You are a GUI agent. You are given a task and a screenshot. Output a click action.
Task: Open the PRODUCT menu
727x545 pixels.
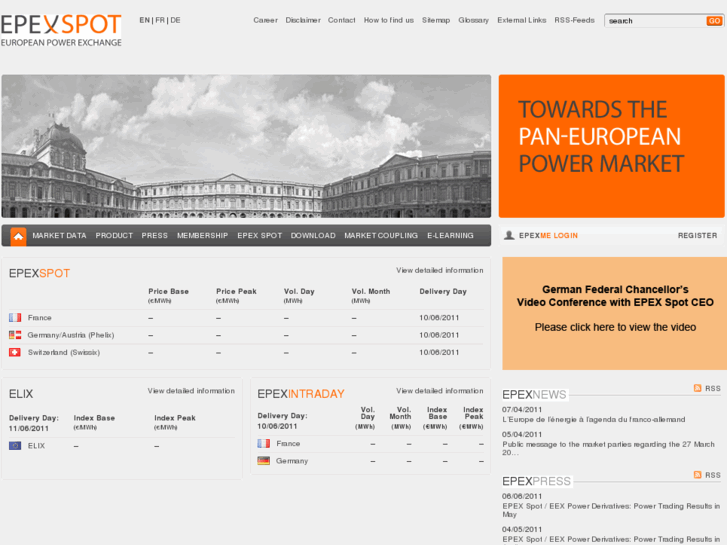(114, 236)
